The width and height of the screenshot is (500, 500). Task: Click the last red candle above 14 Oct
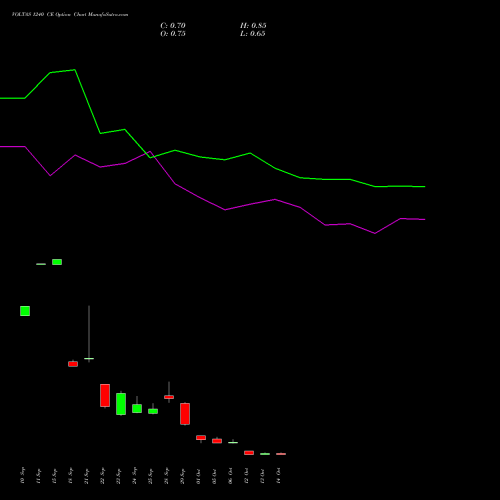point(281,454)
